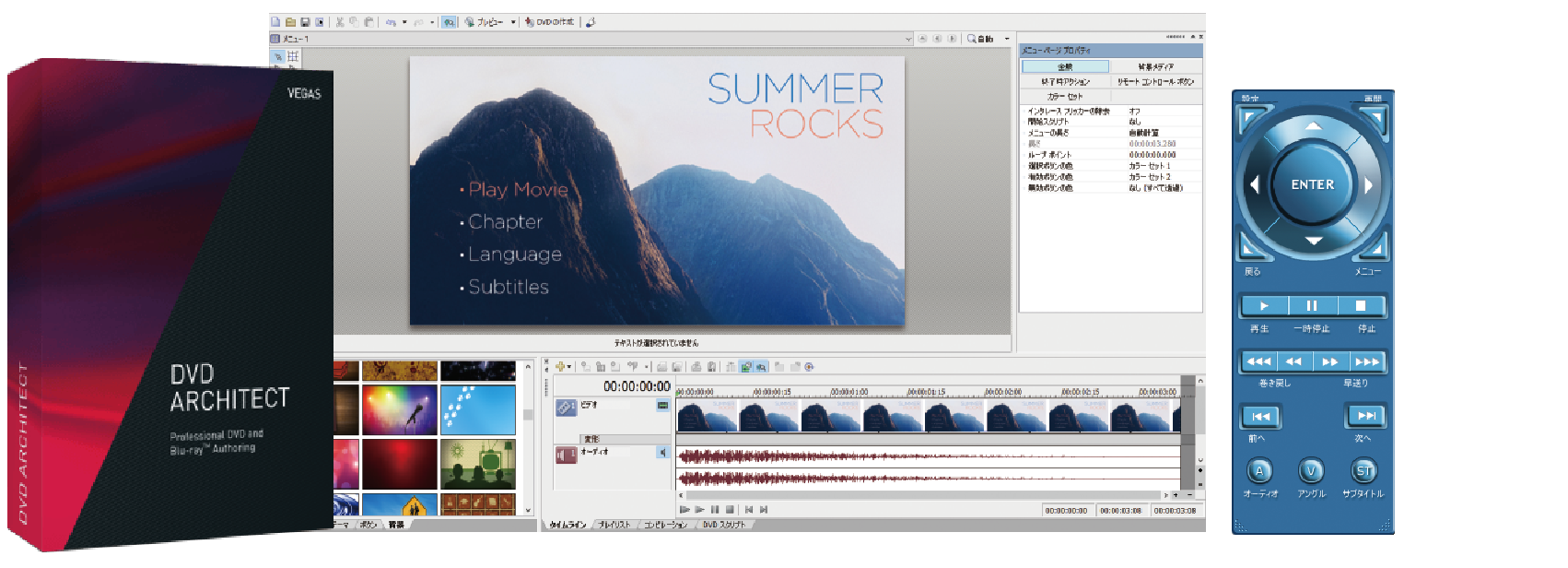Select the blue paw-prints background thumbnail
Screen dimensions: 1568x568
(478, 409)
